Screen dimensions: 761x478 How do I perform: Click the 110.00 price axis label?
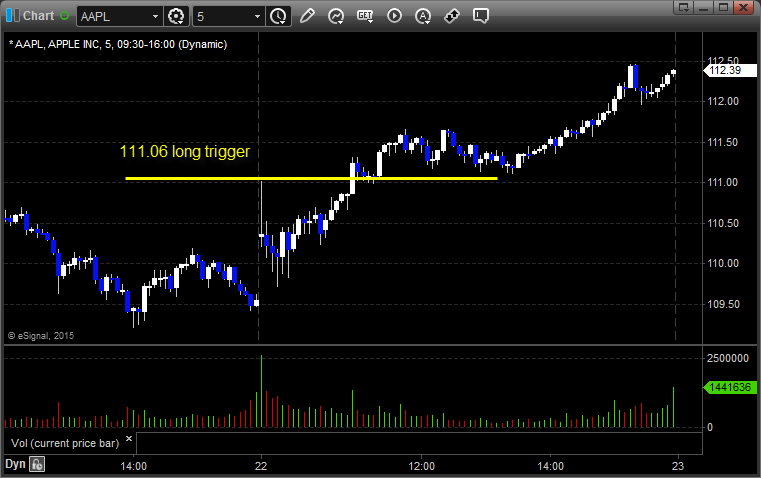point(723,264)
